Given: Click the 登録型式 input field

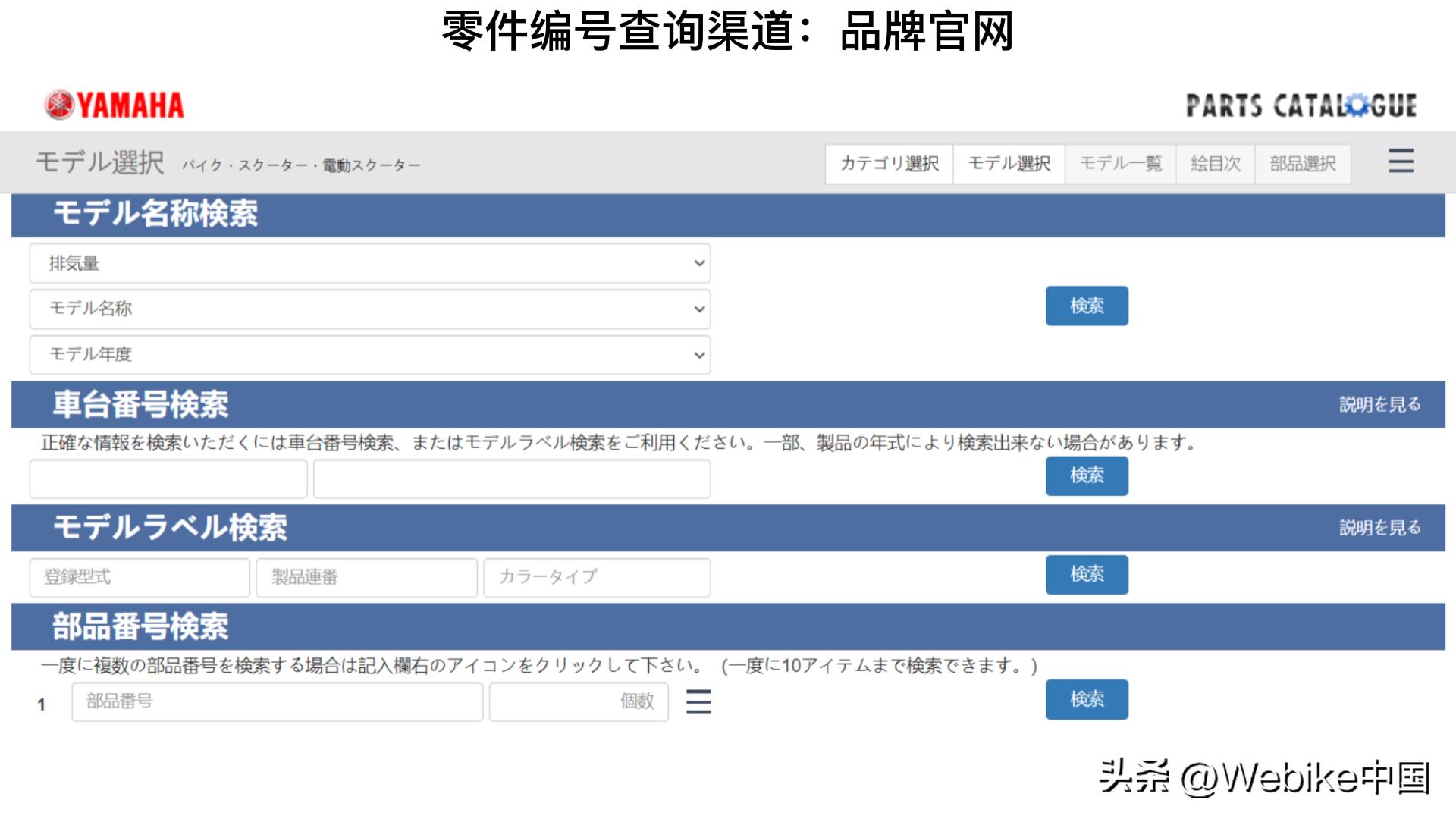Looking at the screenshot, I should [x=140, y=577].
